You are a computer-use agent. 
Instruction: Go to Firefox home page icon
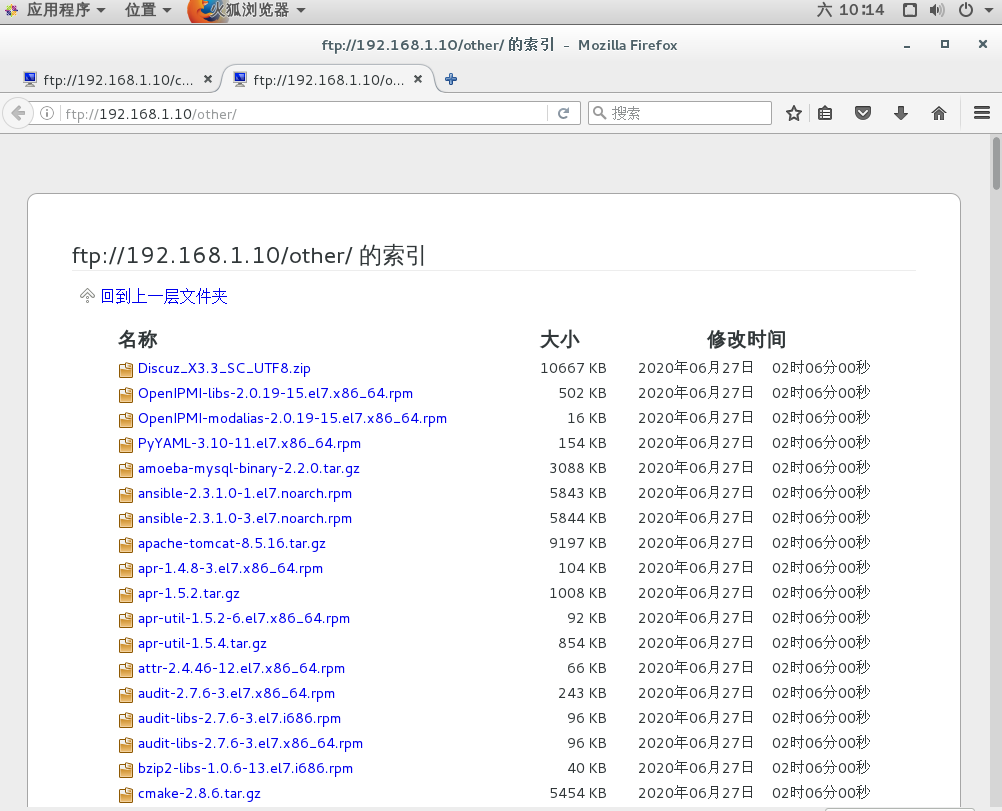[939, 114]
